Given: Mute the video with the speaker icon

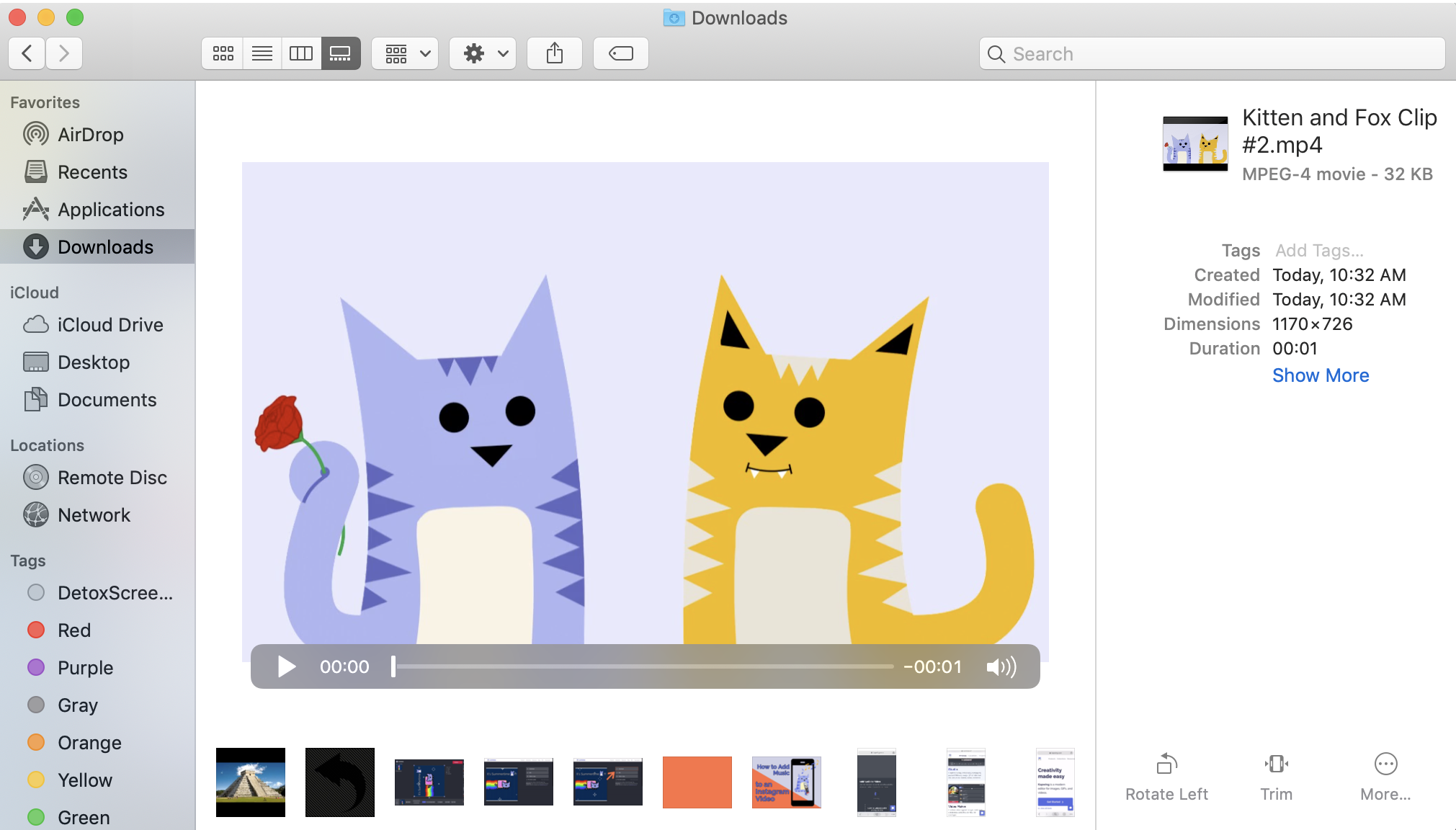Looking at the screenshot, I should pos(1001,666).
